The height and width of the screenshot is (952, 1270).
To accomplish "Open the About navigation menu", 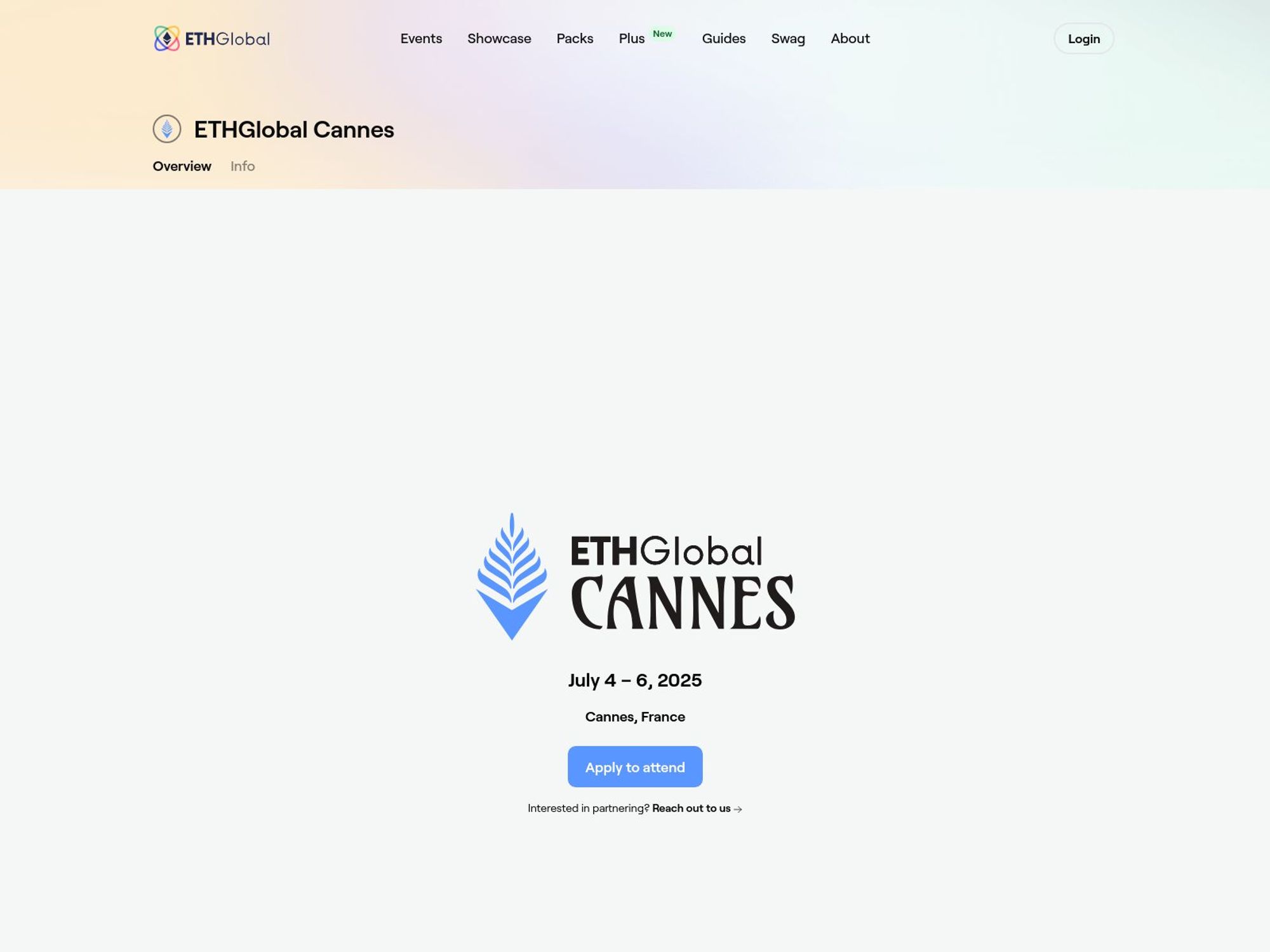I will click(x=850, y=38).
